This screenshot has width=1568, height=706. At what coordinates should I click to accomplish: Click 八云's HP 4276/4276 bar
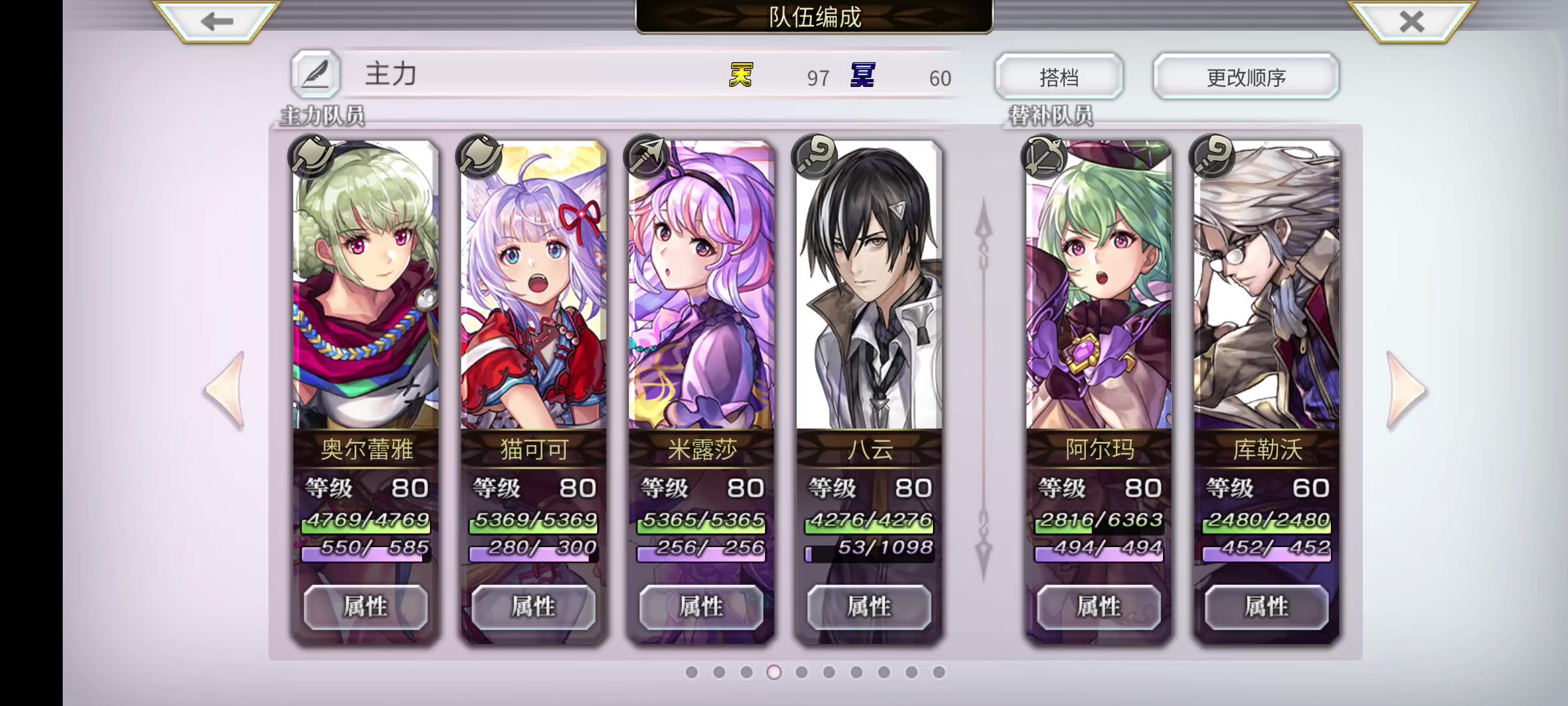coord(869,521)
